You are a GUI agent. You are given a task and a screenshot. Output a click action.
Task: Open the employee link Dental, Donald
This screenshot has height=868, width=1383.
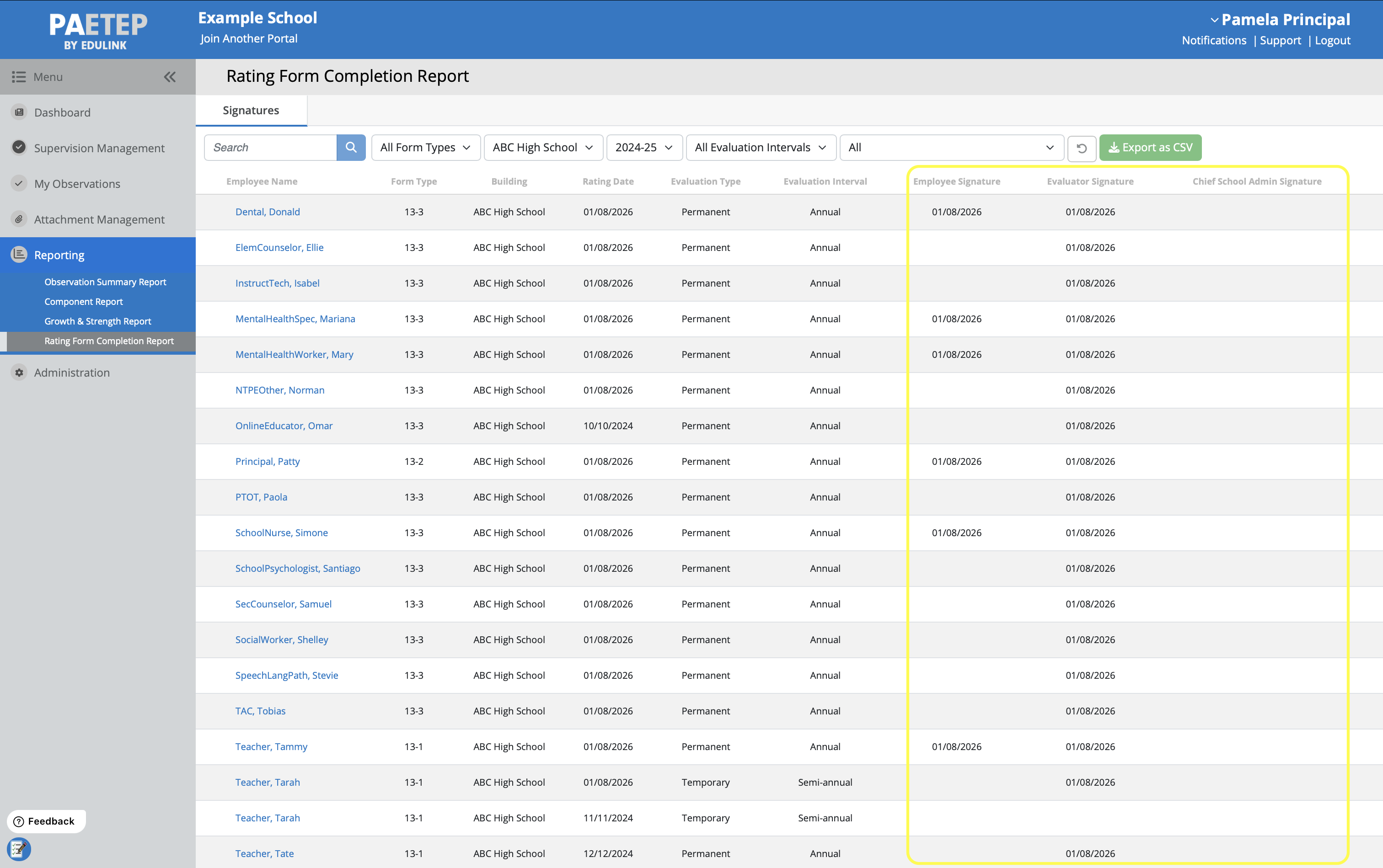coord(268,212)
